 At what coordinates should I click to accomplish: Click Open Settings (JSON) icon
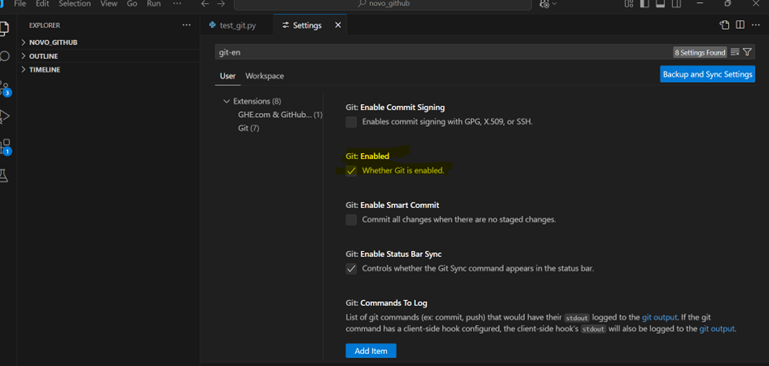pos(724,25)
